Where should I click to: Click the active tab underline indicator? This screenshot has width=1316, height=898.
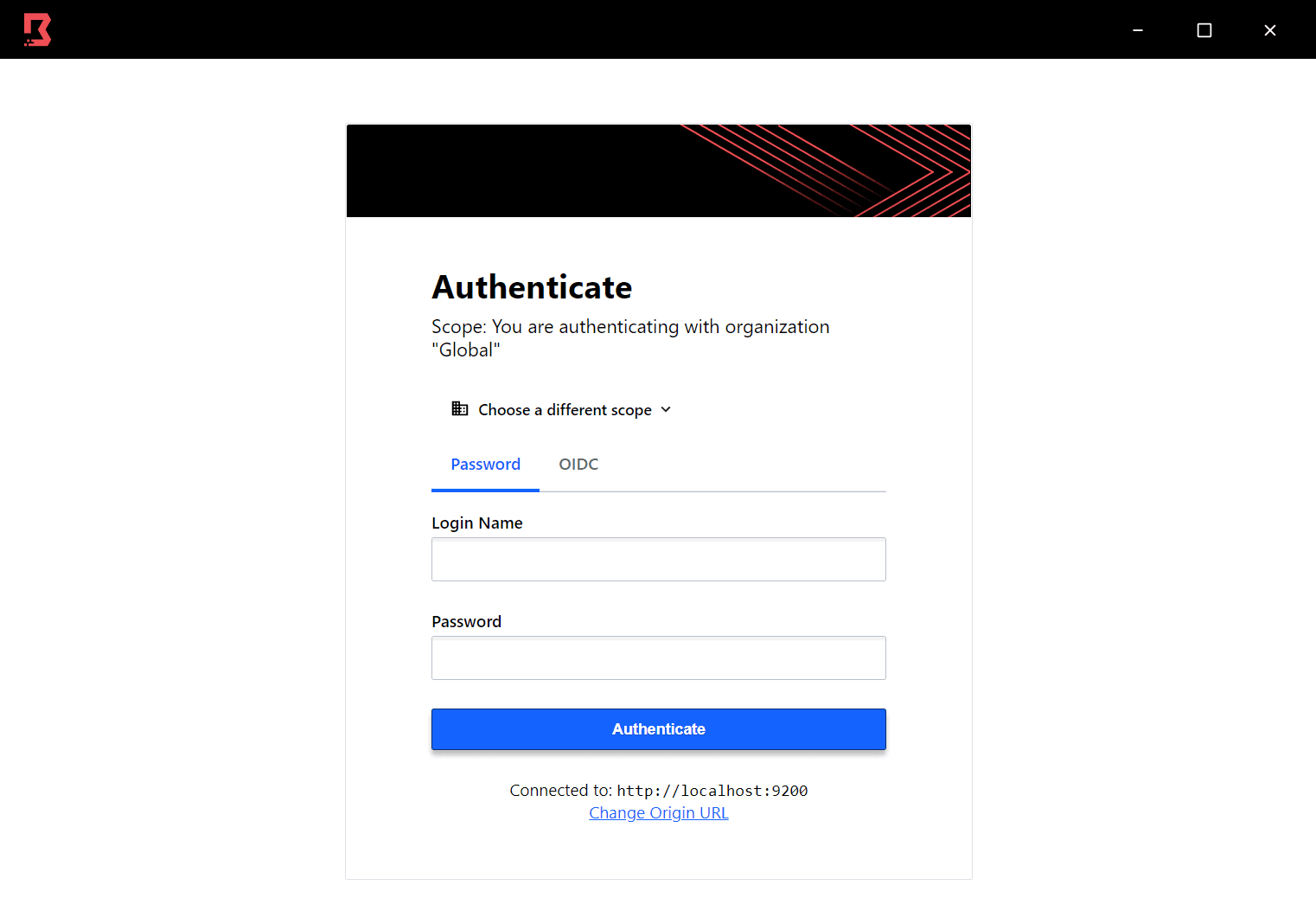pyautogui.click(x=485, y=491)
